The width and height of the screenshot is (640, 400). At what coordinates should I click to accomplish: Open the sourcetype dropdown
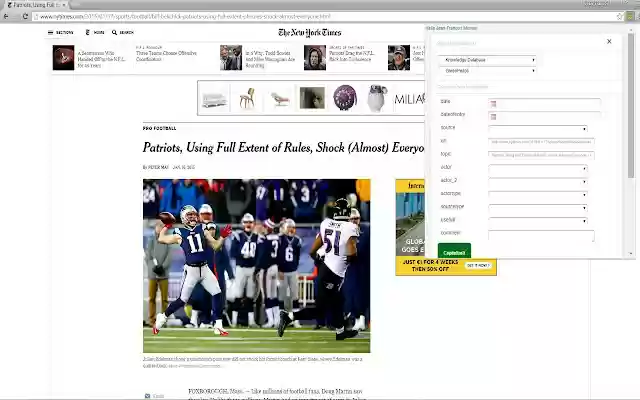pos(538,208)
